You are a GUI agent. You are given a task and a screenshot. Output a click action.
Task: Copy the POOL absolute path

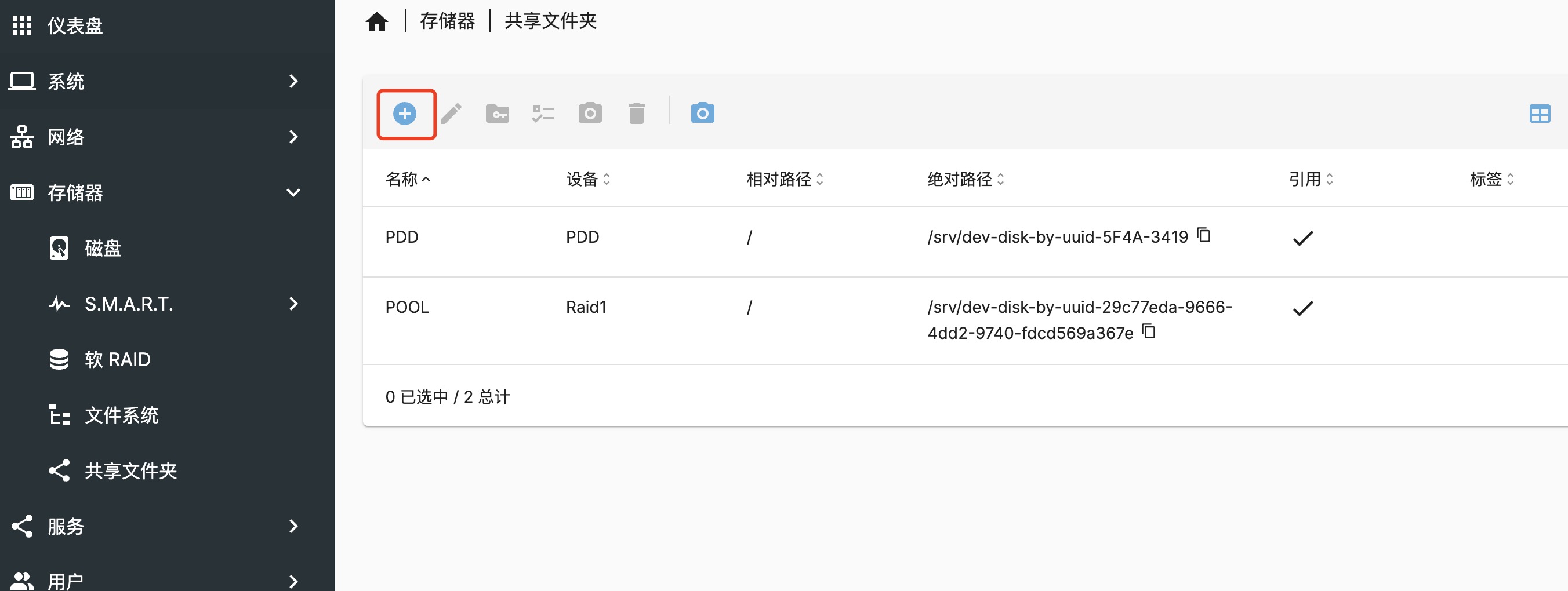pyautogui.click(x=1148, y=331)
